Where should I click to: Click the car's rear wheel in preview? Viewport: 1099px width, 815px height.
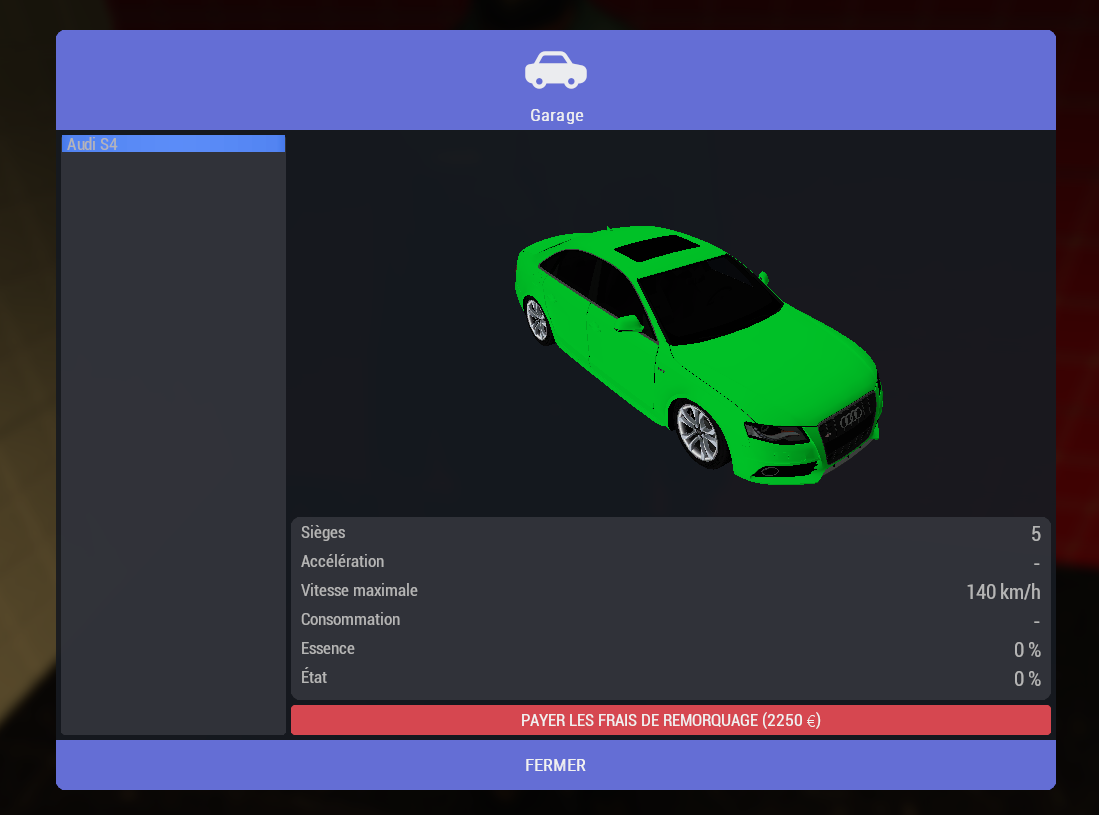click(x=537, y=319)
